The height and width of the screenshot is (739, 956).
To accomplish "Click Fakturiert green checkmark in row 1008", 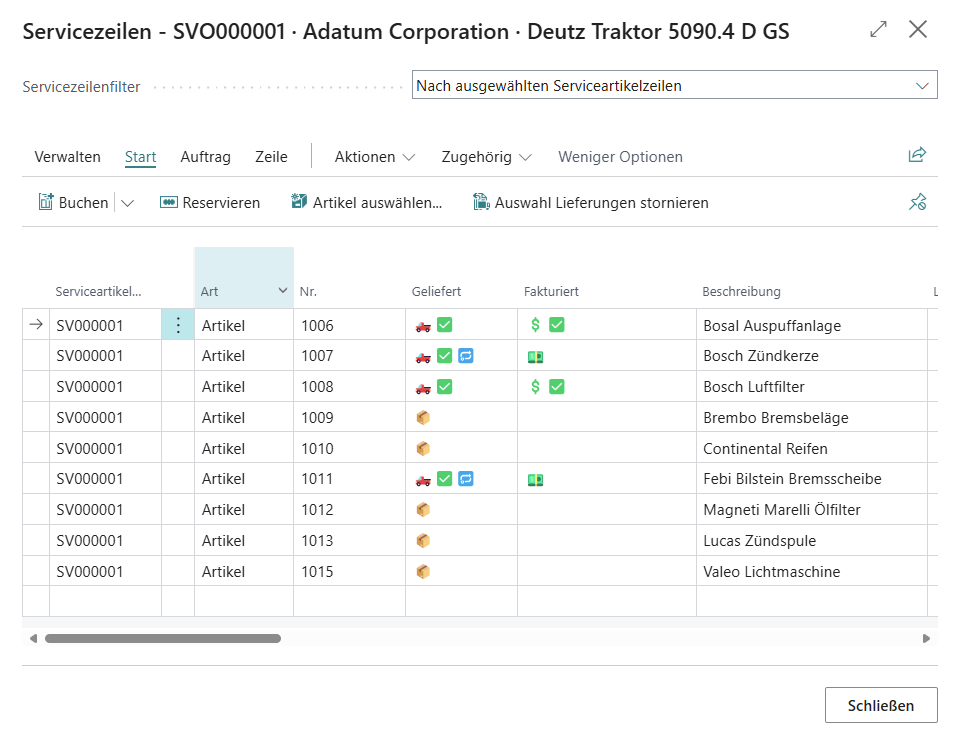I will (x=557, y=387).
